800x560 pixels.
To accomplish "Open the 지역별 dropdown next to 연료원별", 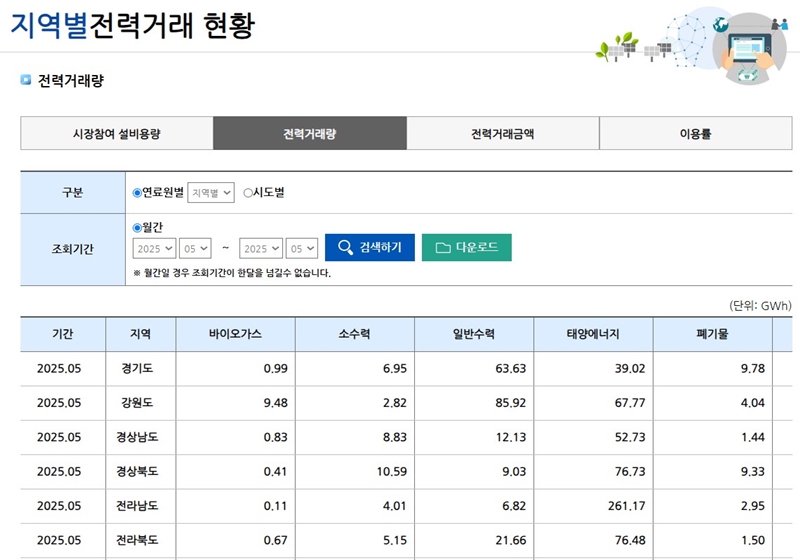I will pos(211,193).
